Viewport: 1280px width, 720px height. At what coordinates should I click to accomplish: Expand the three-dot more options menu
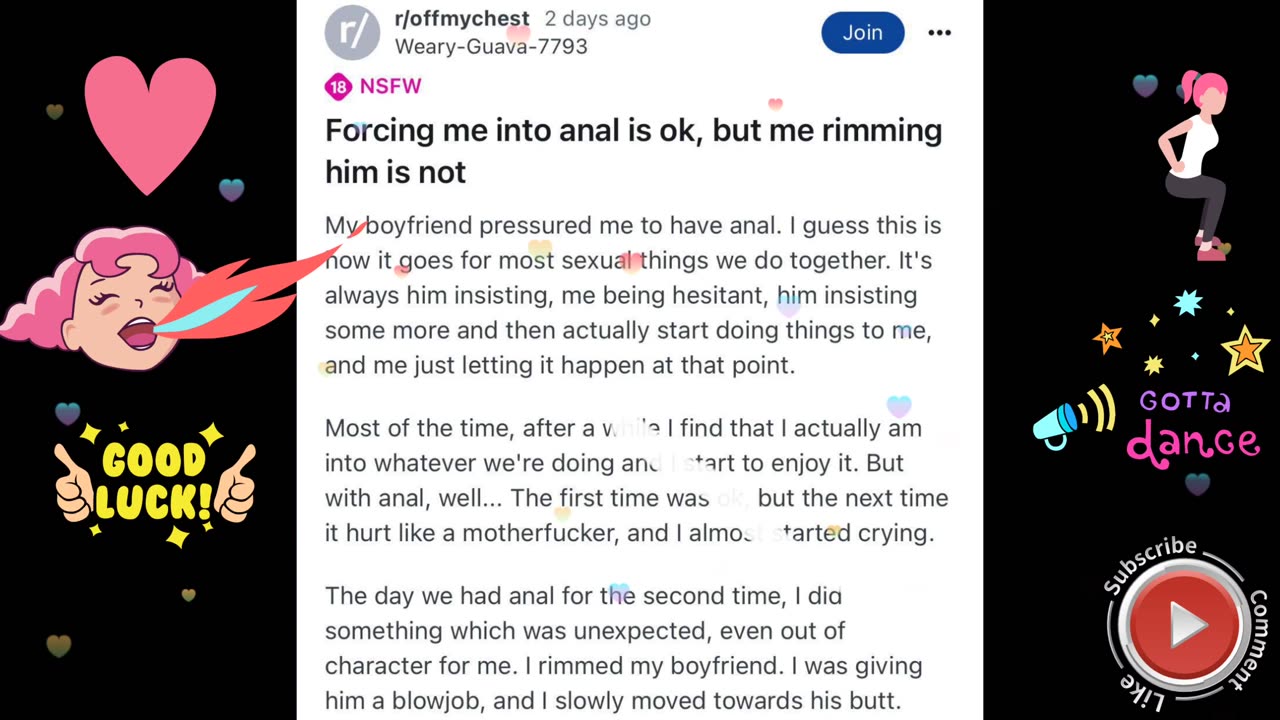tap(939, 33)
